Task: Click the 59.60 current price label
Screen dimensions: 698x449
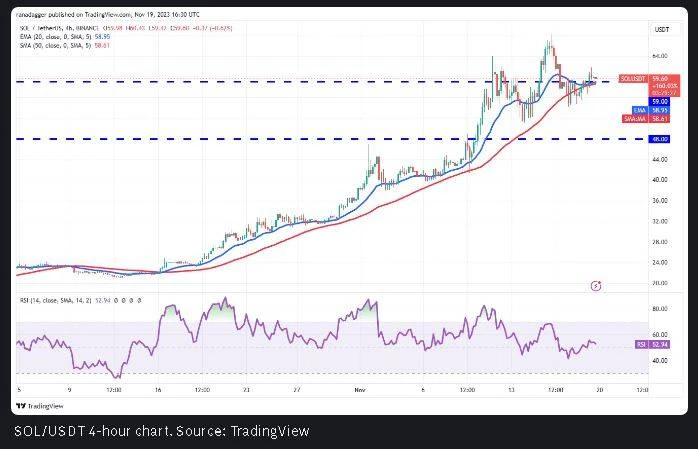Action: coord(660,79)
